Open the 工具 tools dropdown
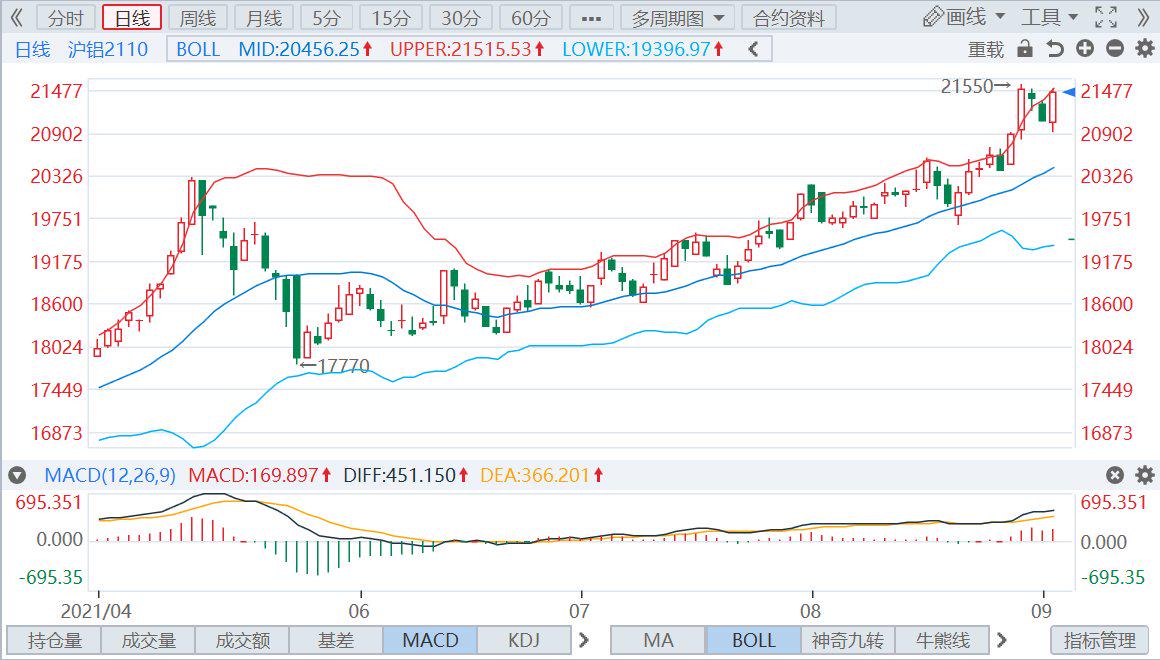1160x660 pixels. (x=1049, y=17)
